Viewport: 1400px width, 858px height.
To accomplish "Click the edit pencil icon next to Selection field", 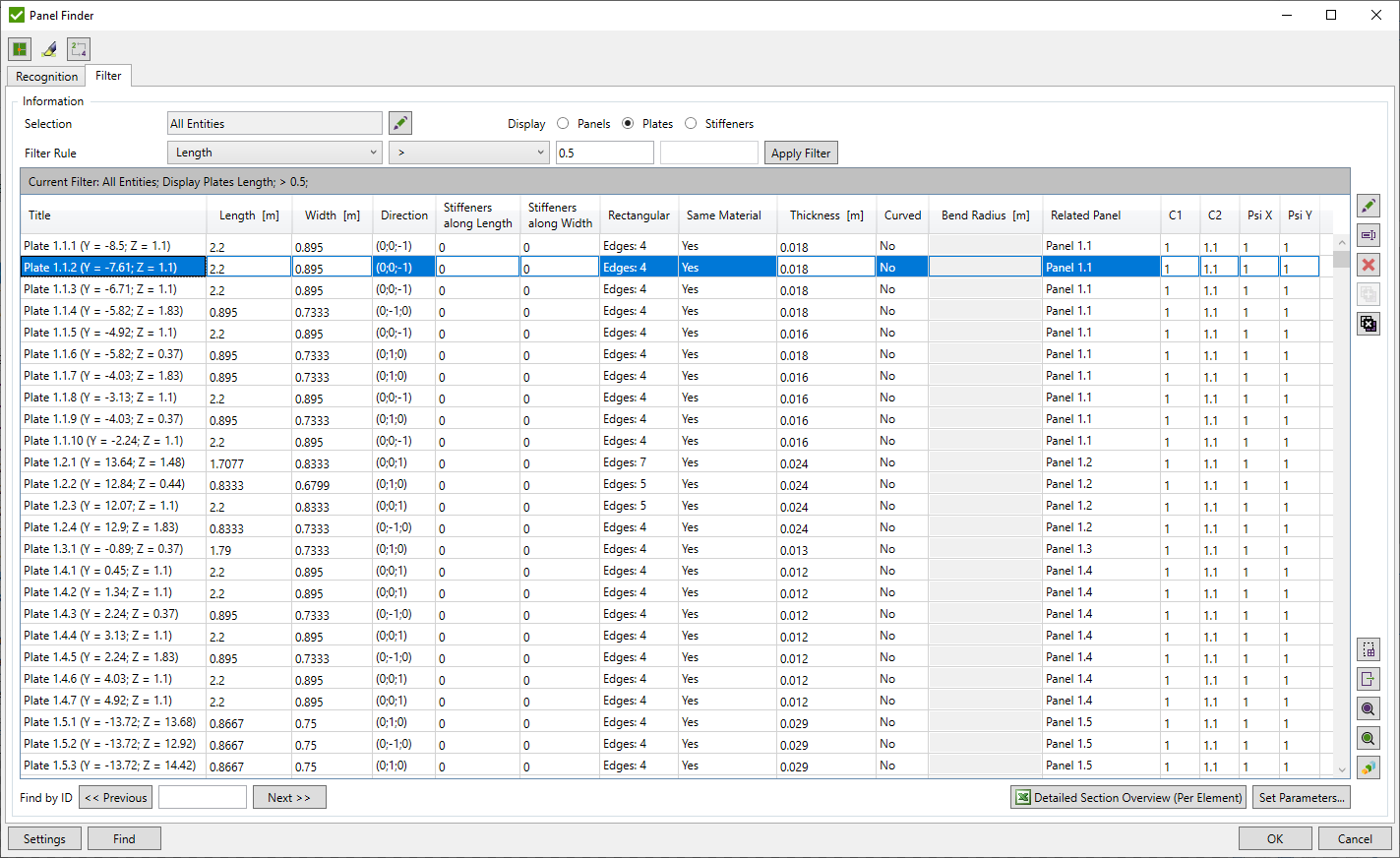I will 399,122.
